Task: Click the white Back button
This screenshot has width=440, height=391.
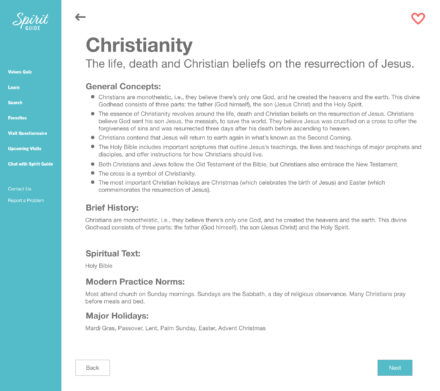Action: (x=92, y=368)
